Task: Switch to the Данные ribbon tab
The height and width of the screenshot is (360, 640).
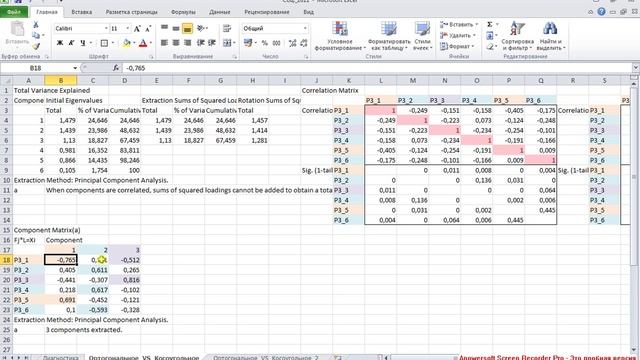Action: (220, 12)
